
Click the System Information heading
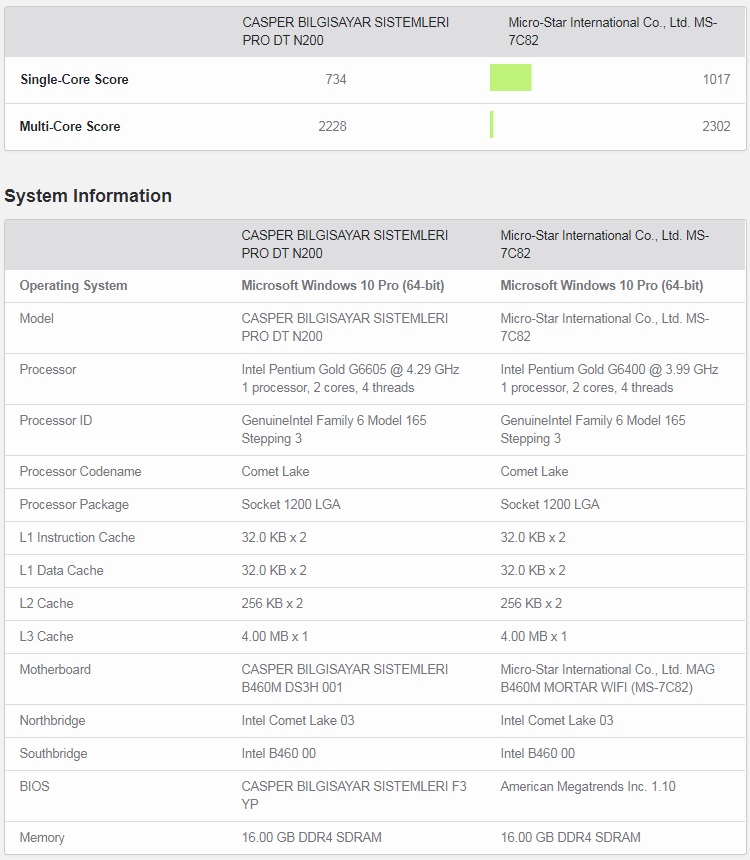88,196
